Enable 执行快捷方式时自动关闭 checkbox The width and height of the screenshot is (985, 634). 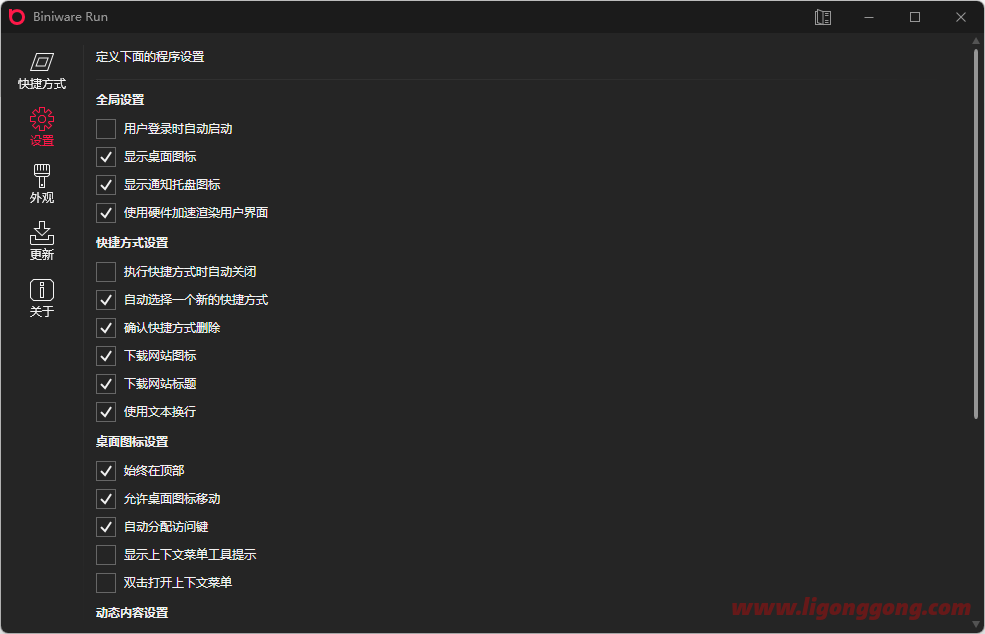106,272
